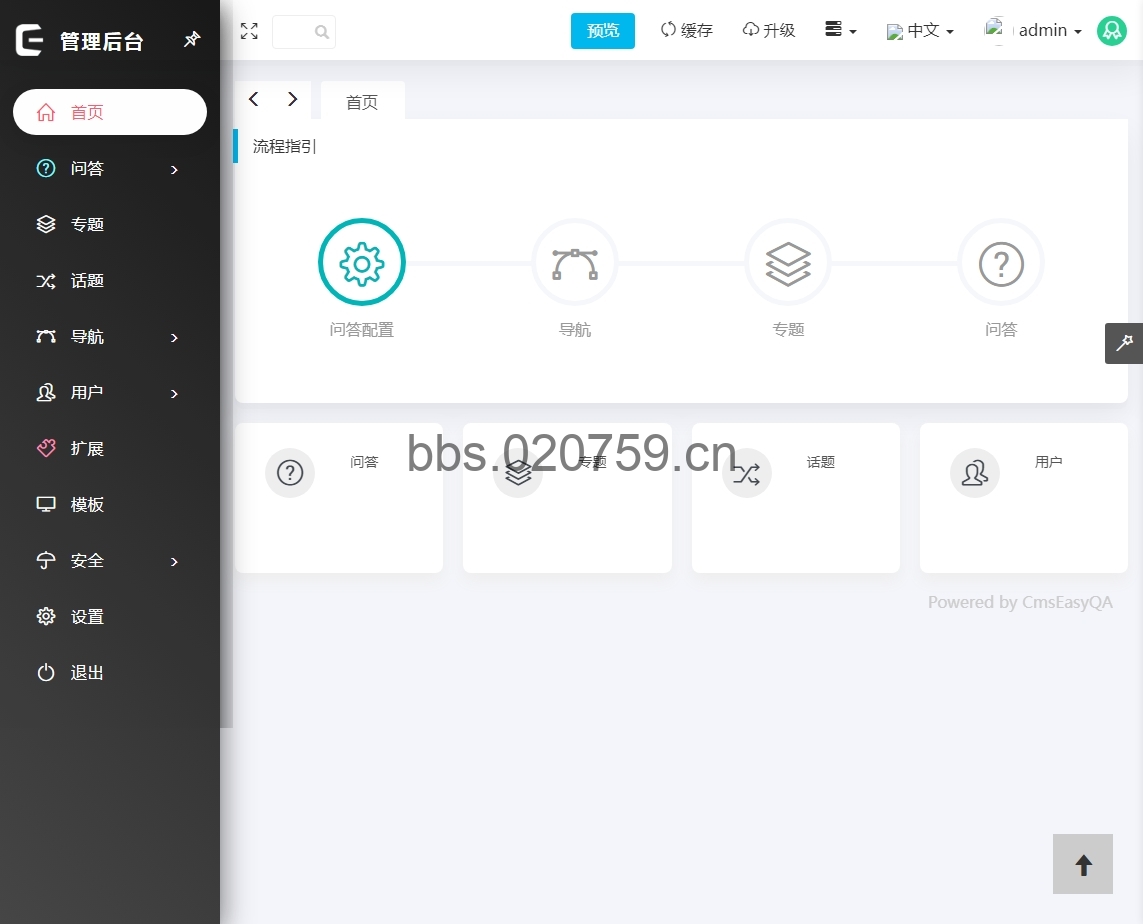Toggle fullscreen with the expand icon
Screen dimensions: 1143x924
[x=249, y=31]
